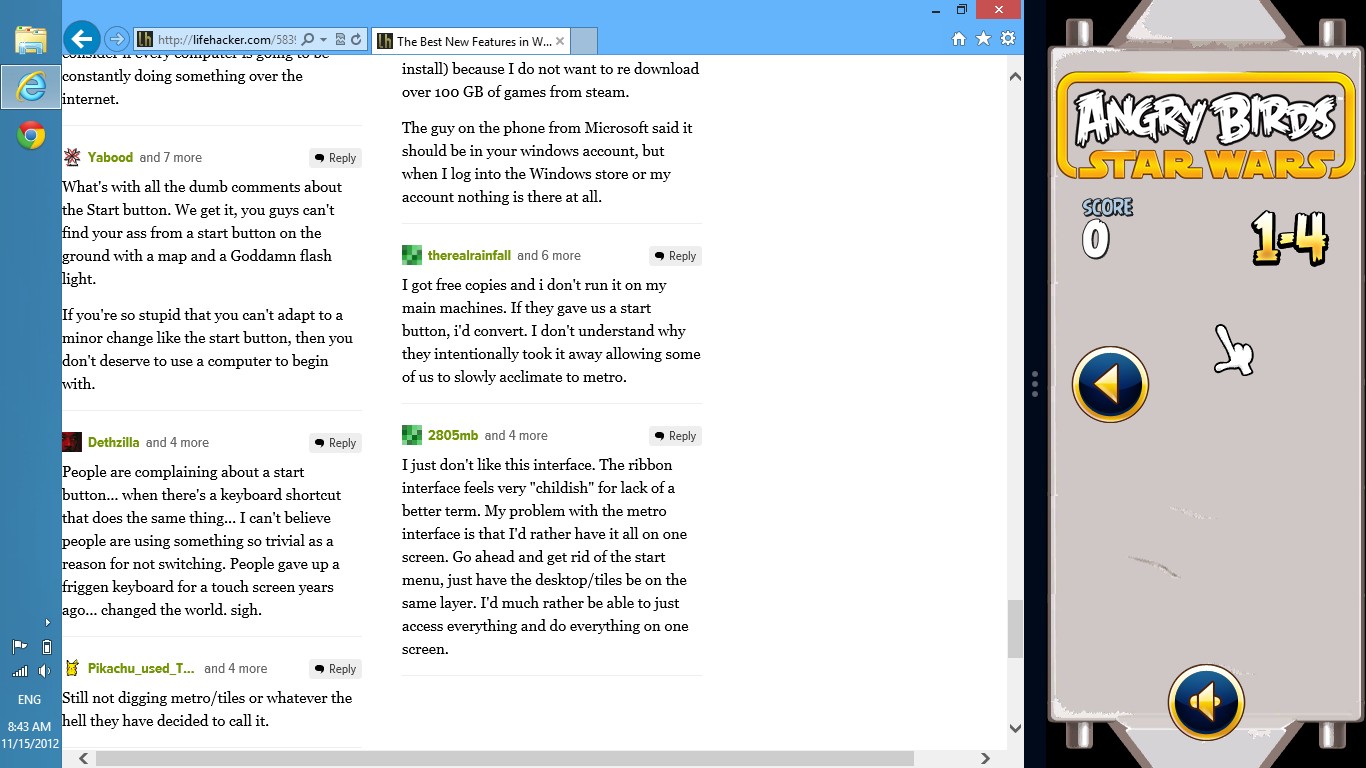The image size is (1366, 768).
Task: Click the vertical scrollbar up arrow
Action: tap(1015, 76)
